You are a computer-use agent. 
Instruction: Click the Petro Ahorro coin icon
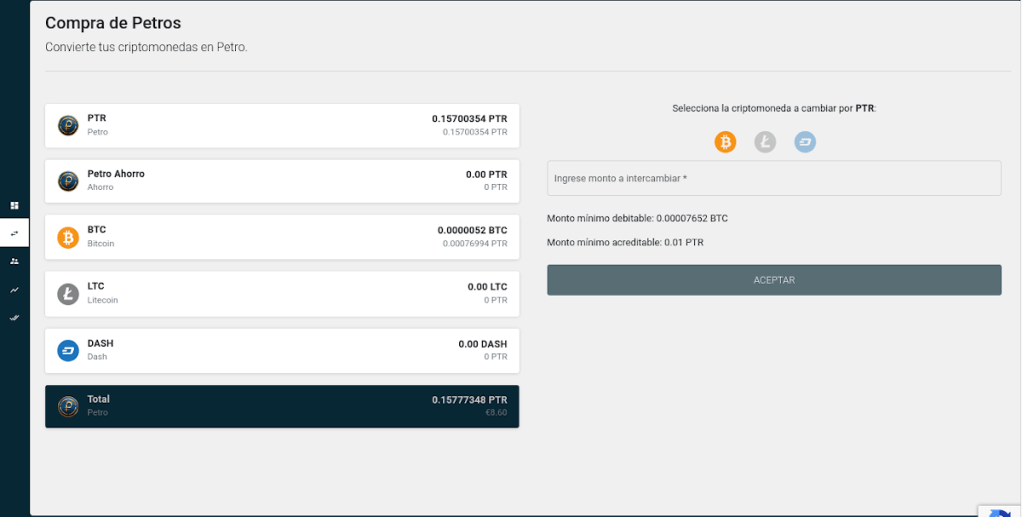point(68,181)
